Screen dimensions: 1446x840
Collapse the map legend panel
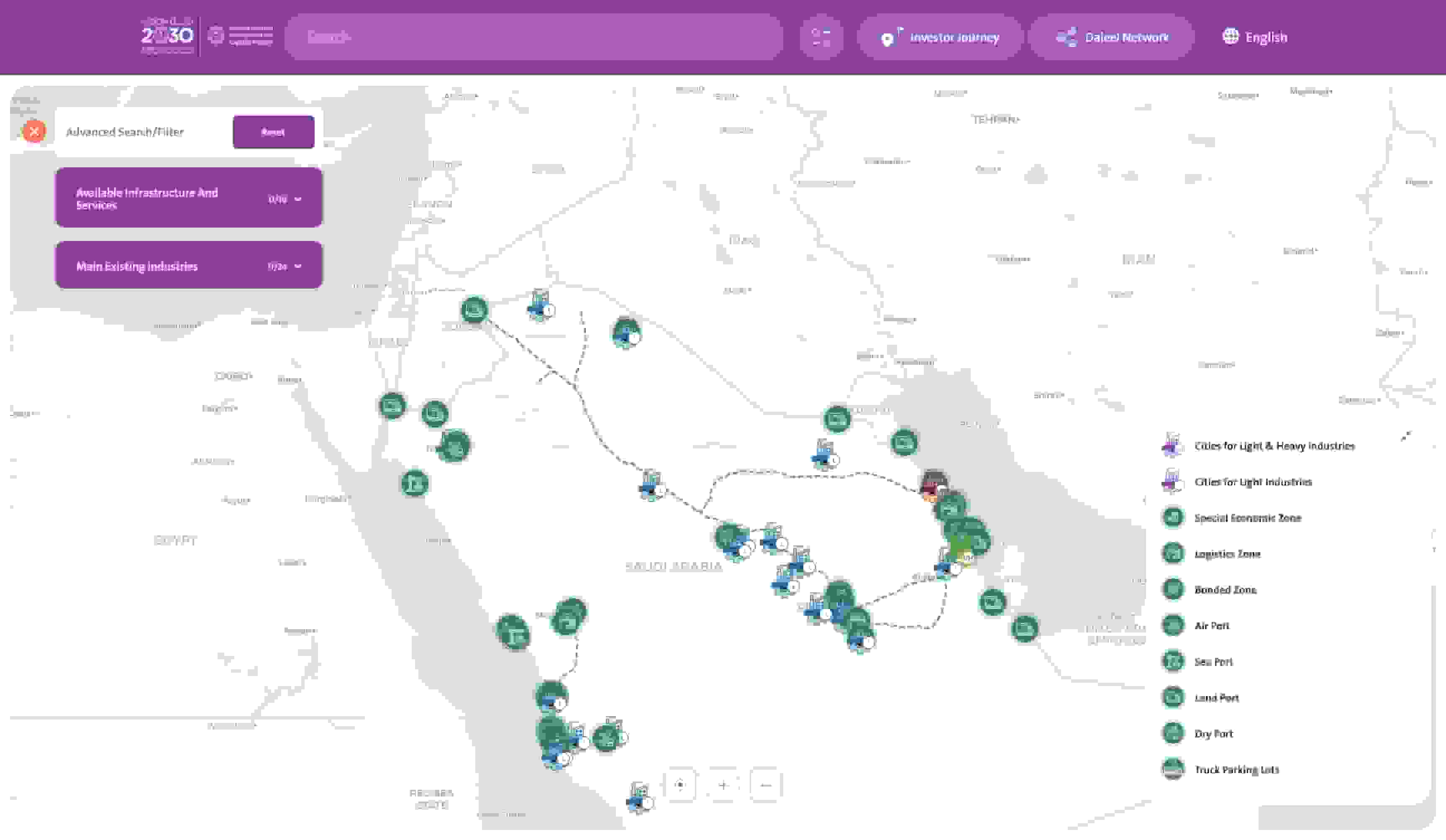1405,437
